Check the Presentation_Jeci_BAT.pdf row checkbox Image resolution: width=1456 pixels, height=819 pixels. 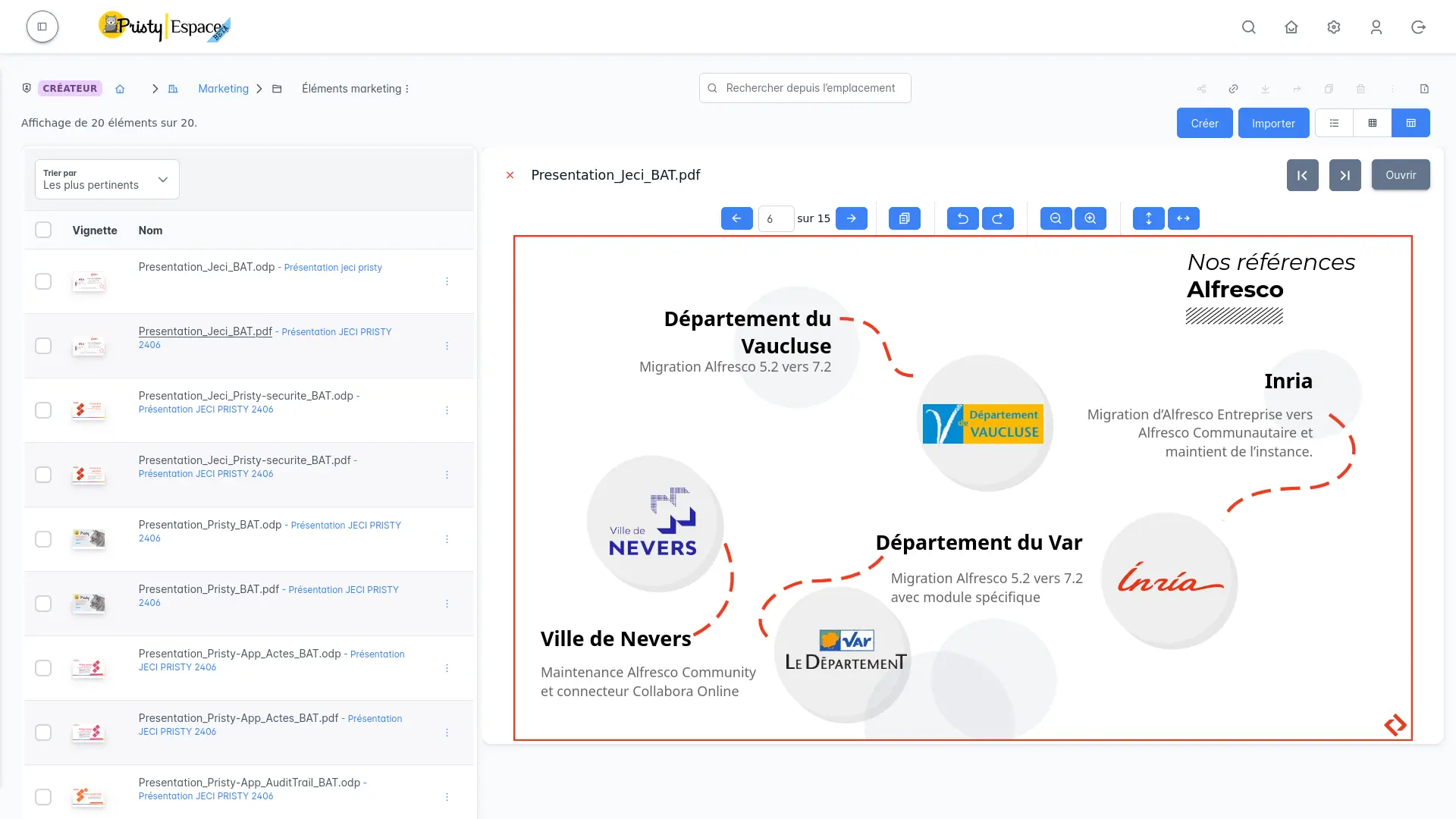point(43,346)
